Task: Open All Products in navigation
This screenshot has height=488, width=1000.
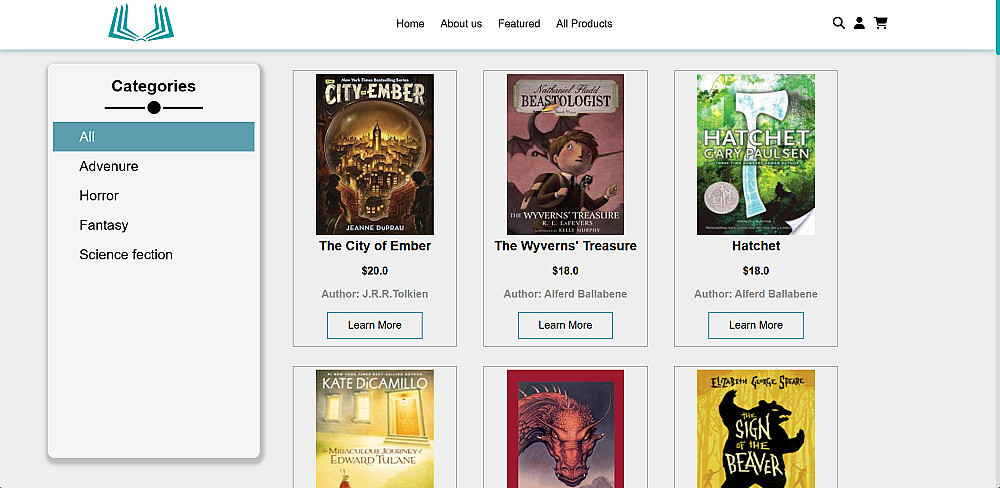Action: [x=584, y=24]
